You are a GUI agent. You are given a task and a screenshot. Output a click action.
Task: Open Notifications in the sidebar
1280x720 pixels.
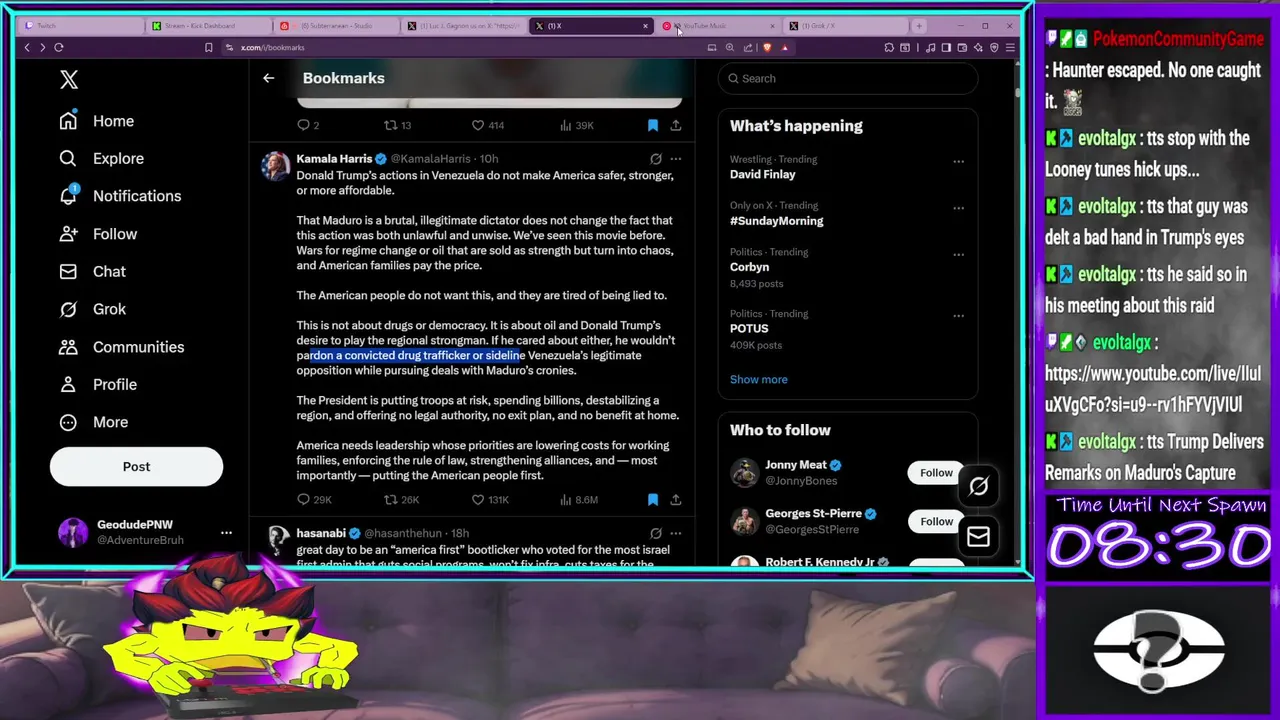(x=120, y=196)
